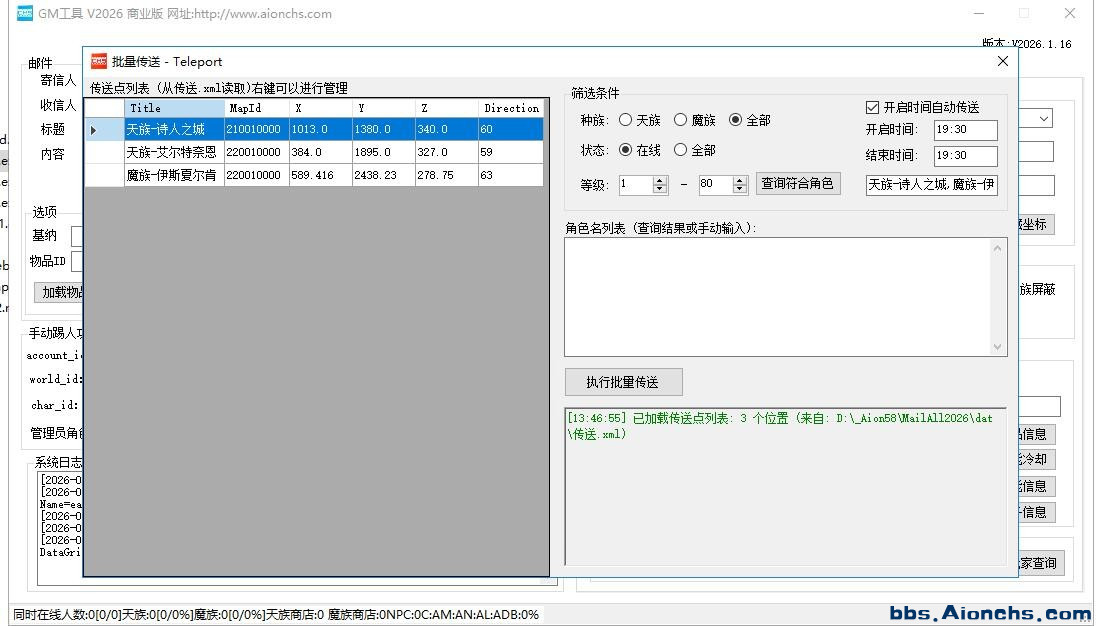Sort by the Title column header
This screenshot has width=1098, height=626.
click(x=174, y=108)
